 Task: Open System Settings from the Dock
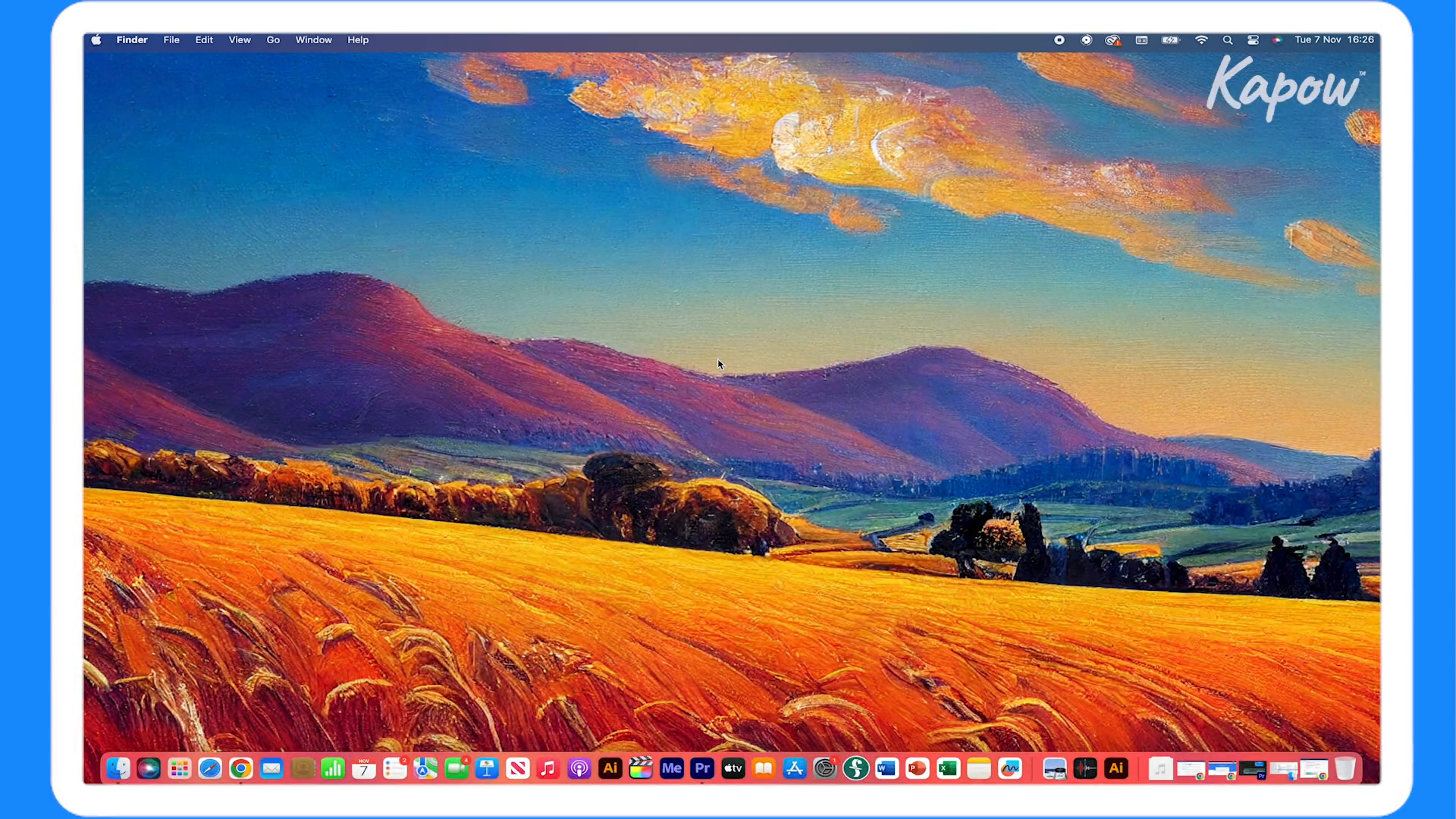click(825, 768)
